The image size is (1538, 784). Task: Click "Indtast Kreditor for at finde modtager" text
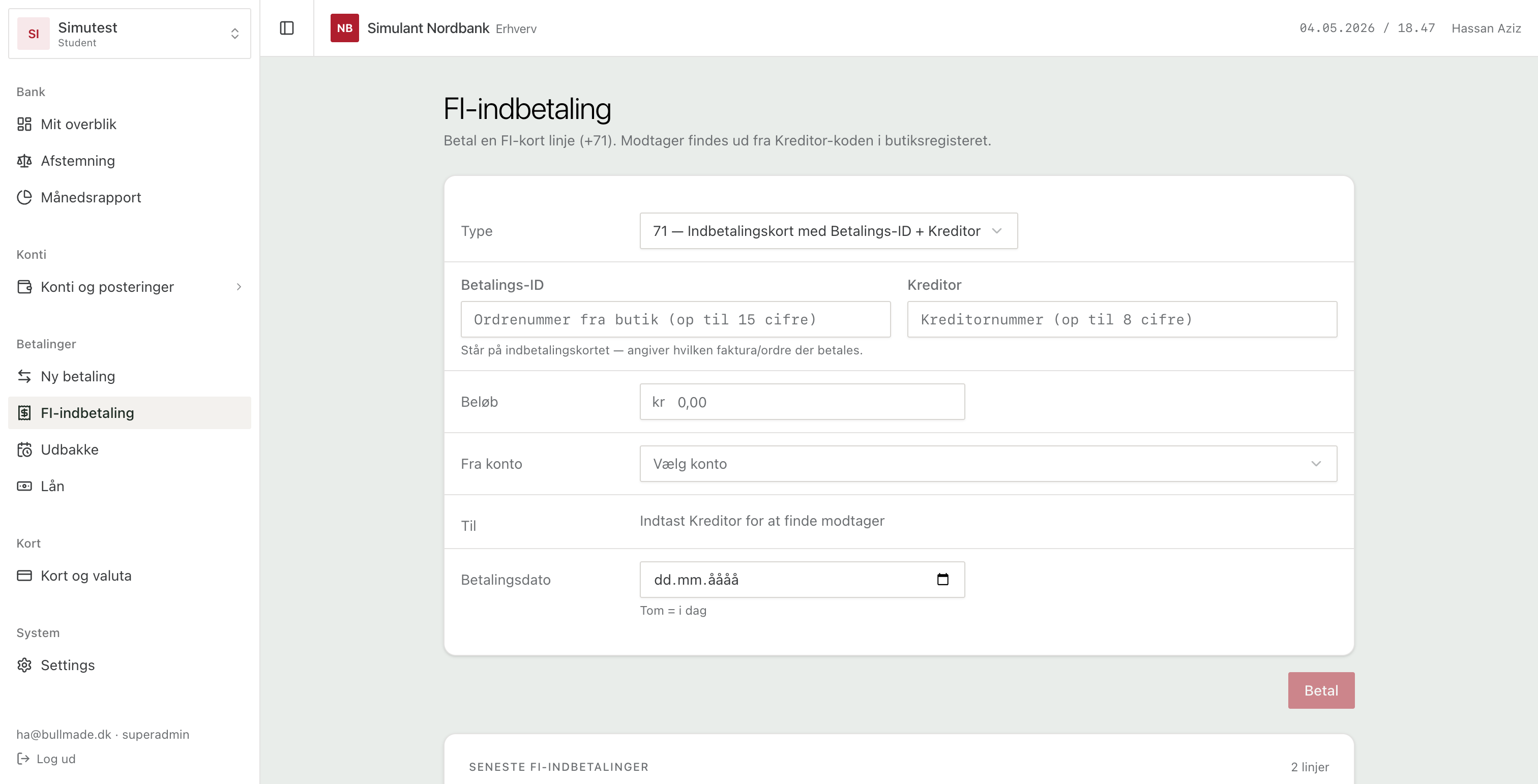click(x=762, y=521)
